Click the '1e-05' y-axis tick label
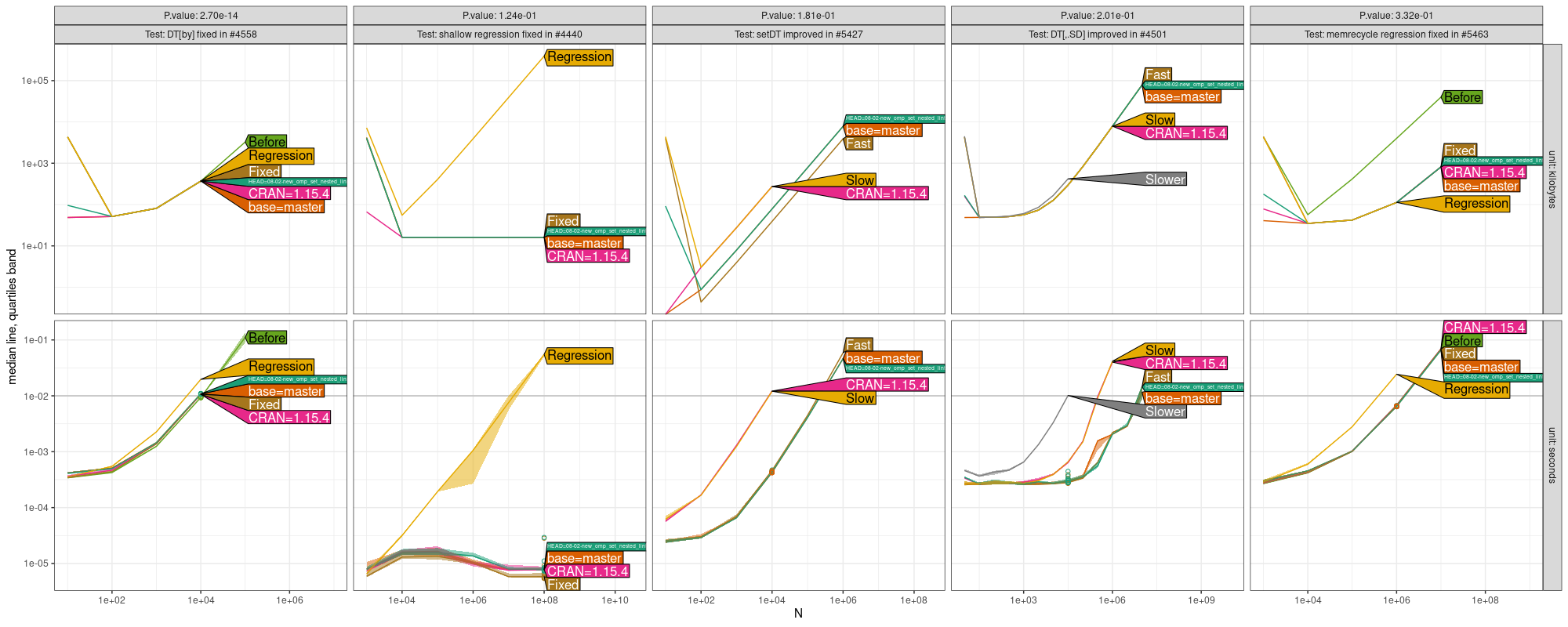Image resolution: width=1568 pixels, height=627 pixels. point(36,564)
